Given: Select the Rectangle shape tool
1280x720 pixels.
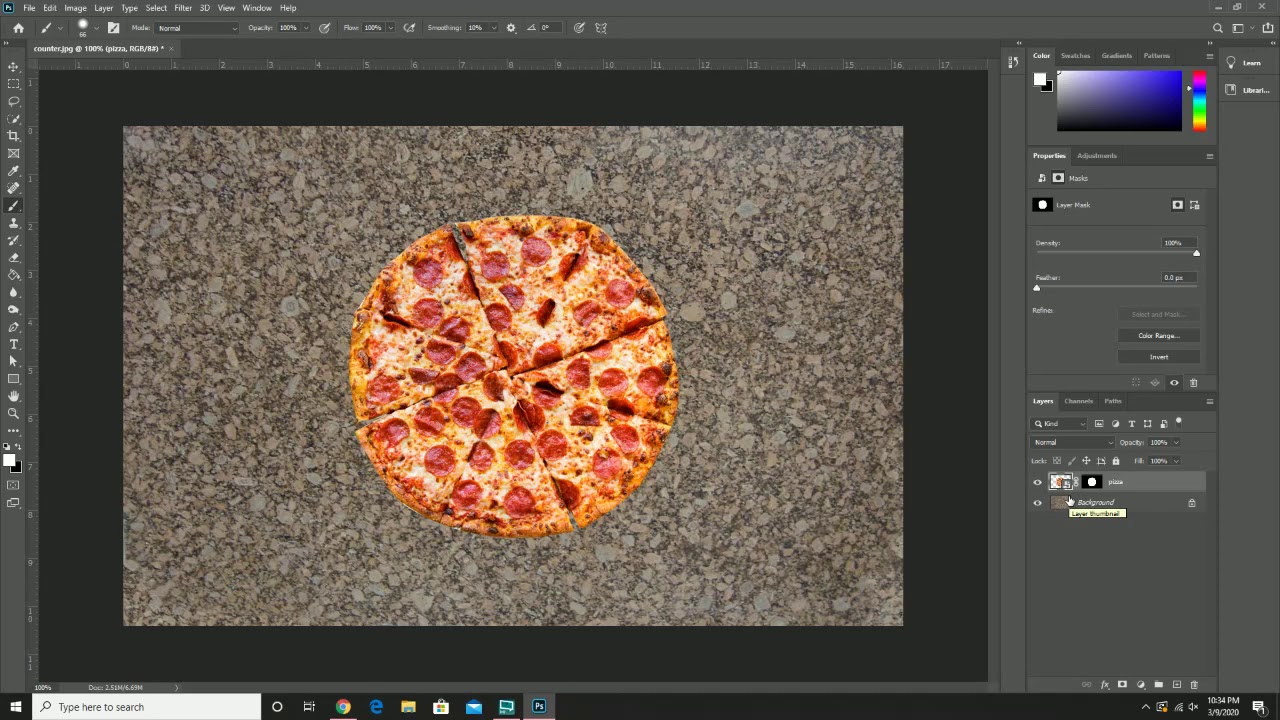Looking at the screenshot, I should (13, 379).
